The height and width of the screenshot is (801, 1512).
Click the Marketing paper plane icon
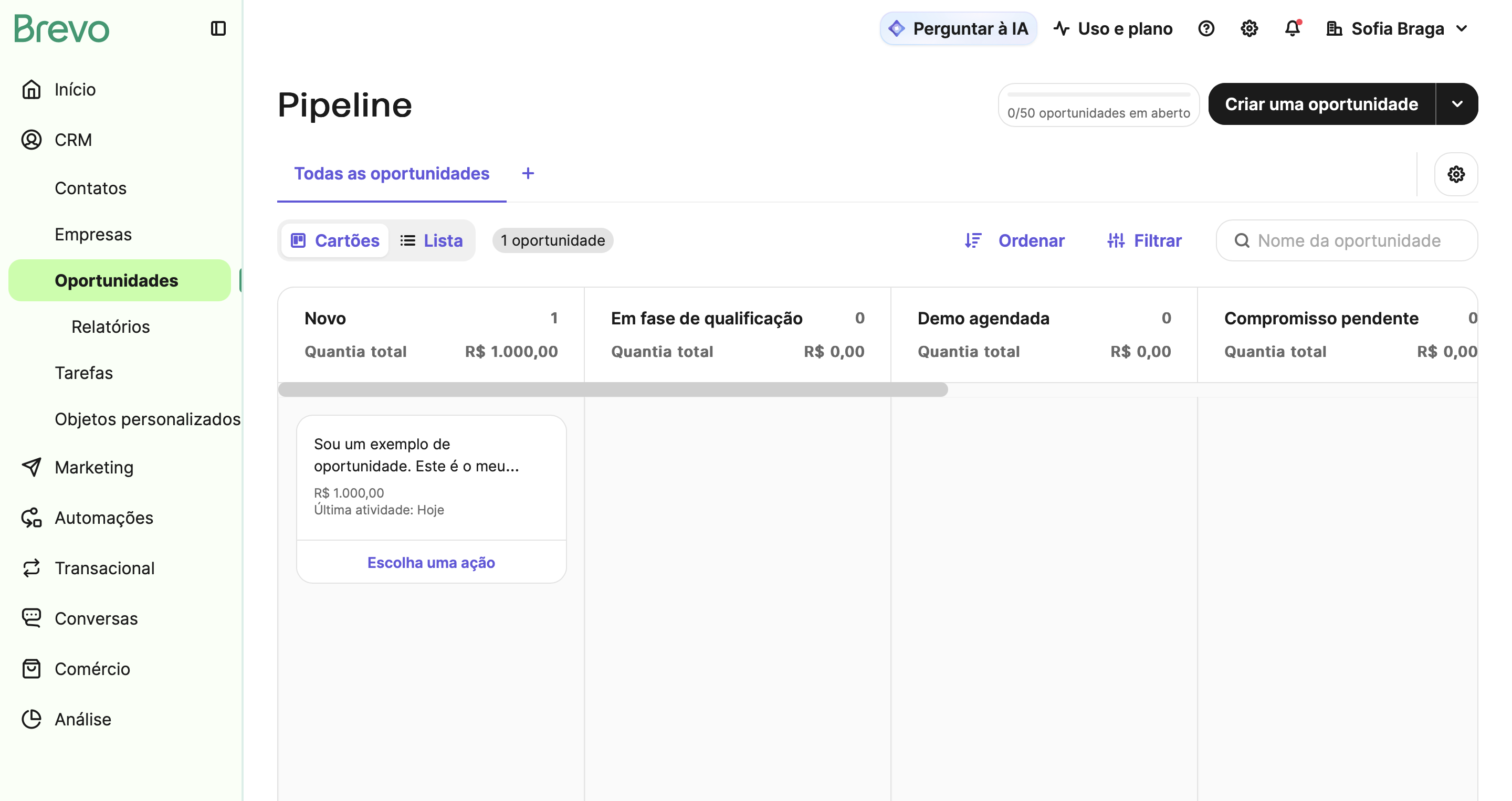pyautogui.click(x=31, y=467)
